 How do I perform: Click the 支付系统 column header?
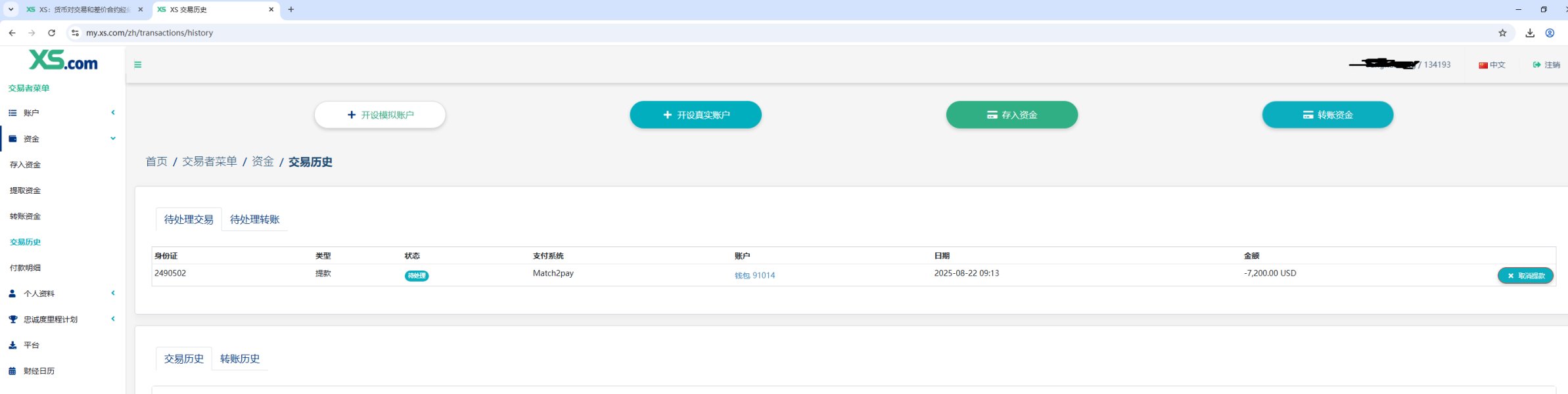548,255
